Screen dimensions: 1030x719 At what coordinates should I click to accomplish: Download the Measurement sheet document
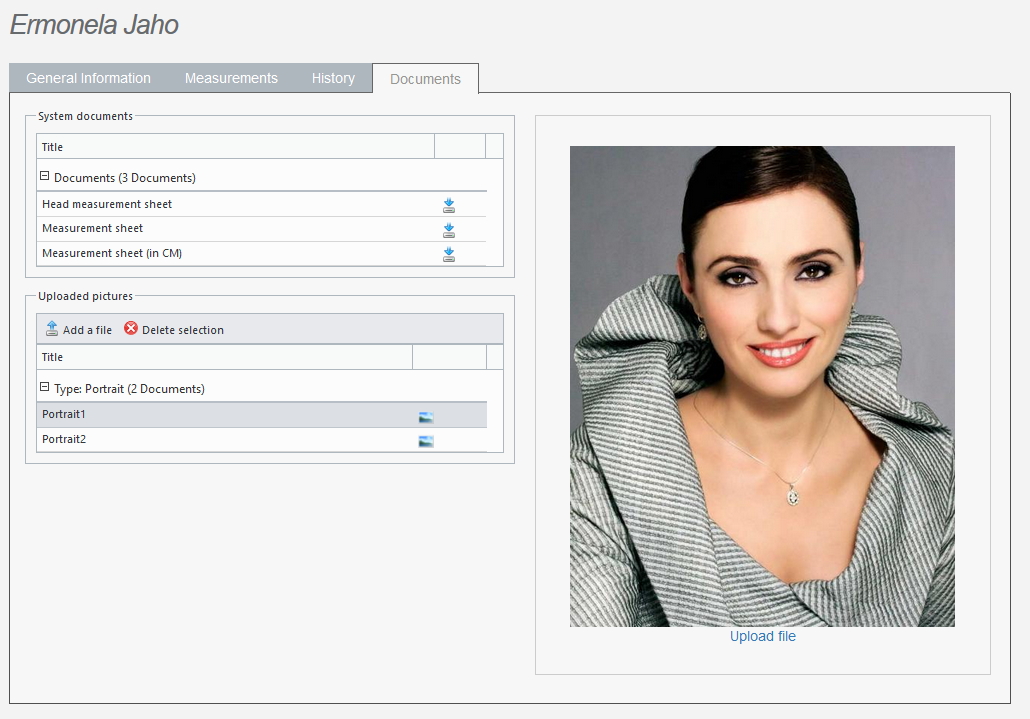point(449,230)
